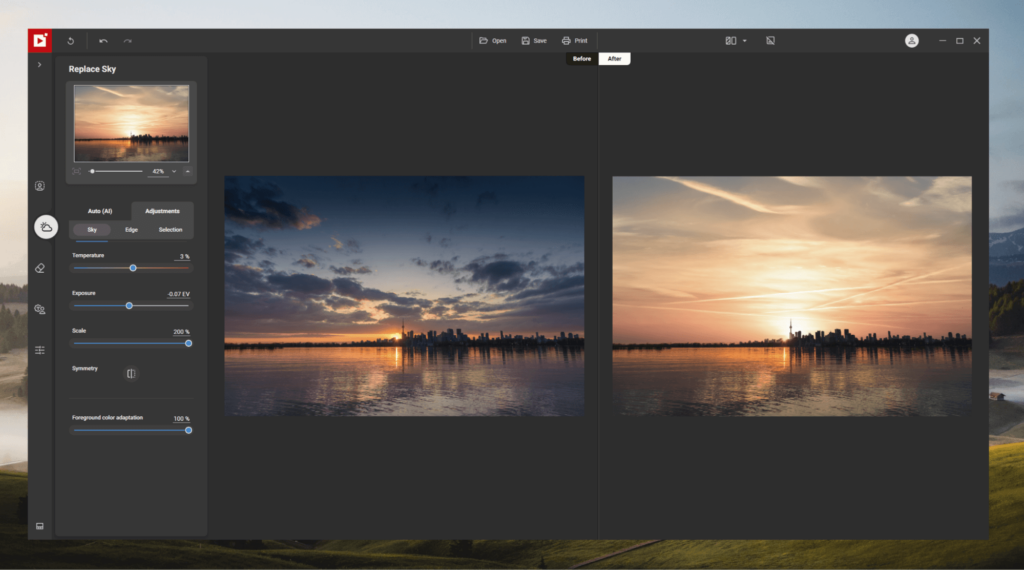Click the reset/revert icon in top toolbar
The image size is (1024, 570).
[71, 41]
